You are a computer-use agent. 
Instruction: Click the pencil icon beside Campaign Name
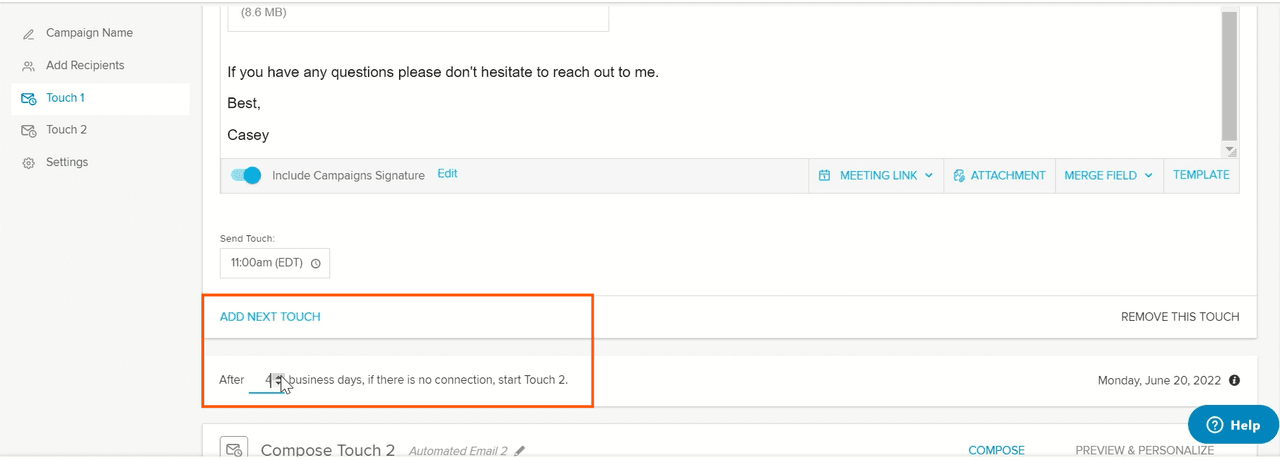pos(29,34)
